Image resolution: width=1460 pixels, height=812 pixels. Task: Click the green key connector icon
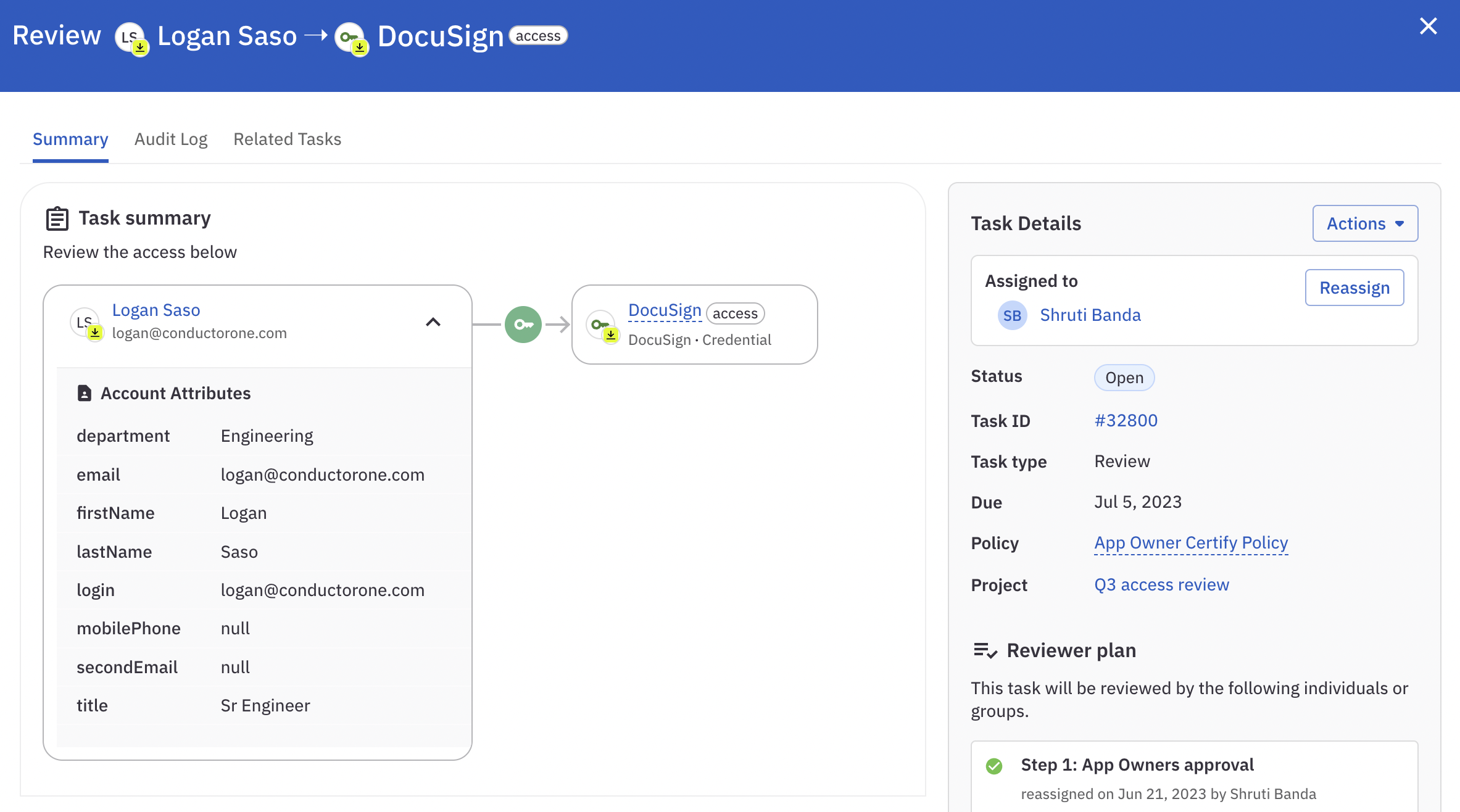click(523, 324)
